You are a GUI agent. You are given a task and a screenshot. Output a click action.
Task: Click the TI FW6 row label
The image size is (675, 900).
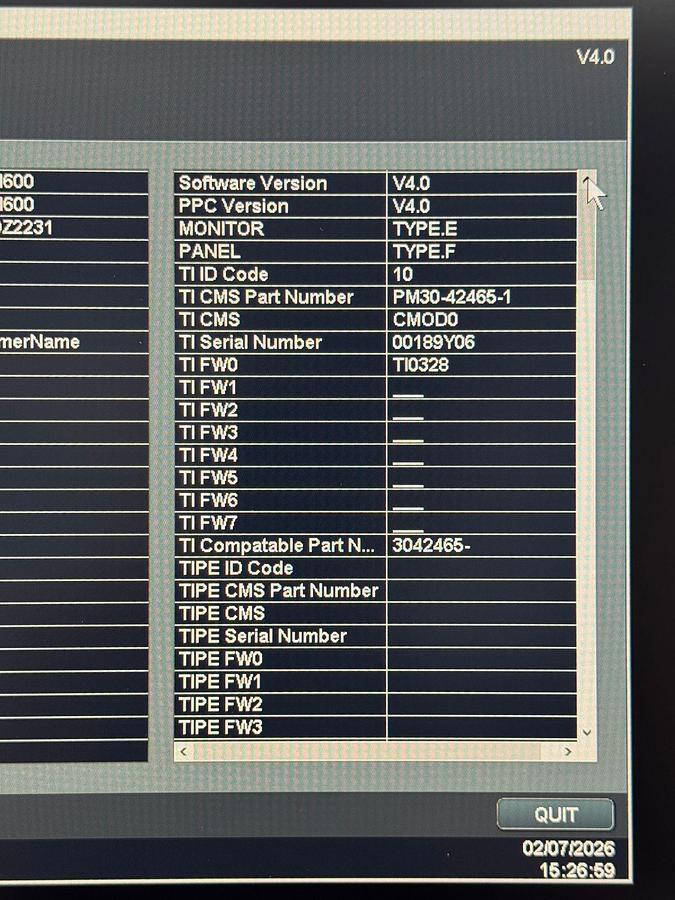[x=208, y=501]
